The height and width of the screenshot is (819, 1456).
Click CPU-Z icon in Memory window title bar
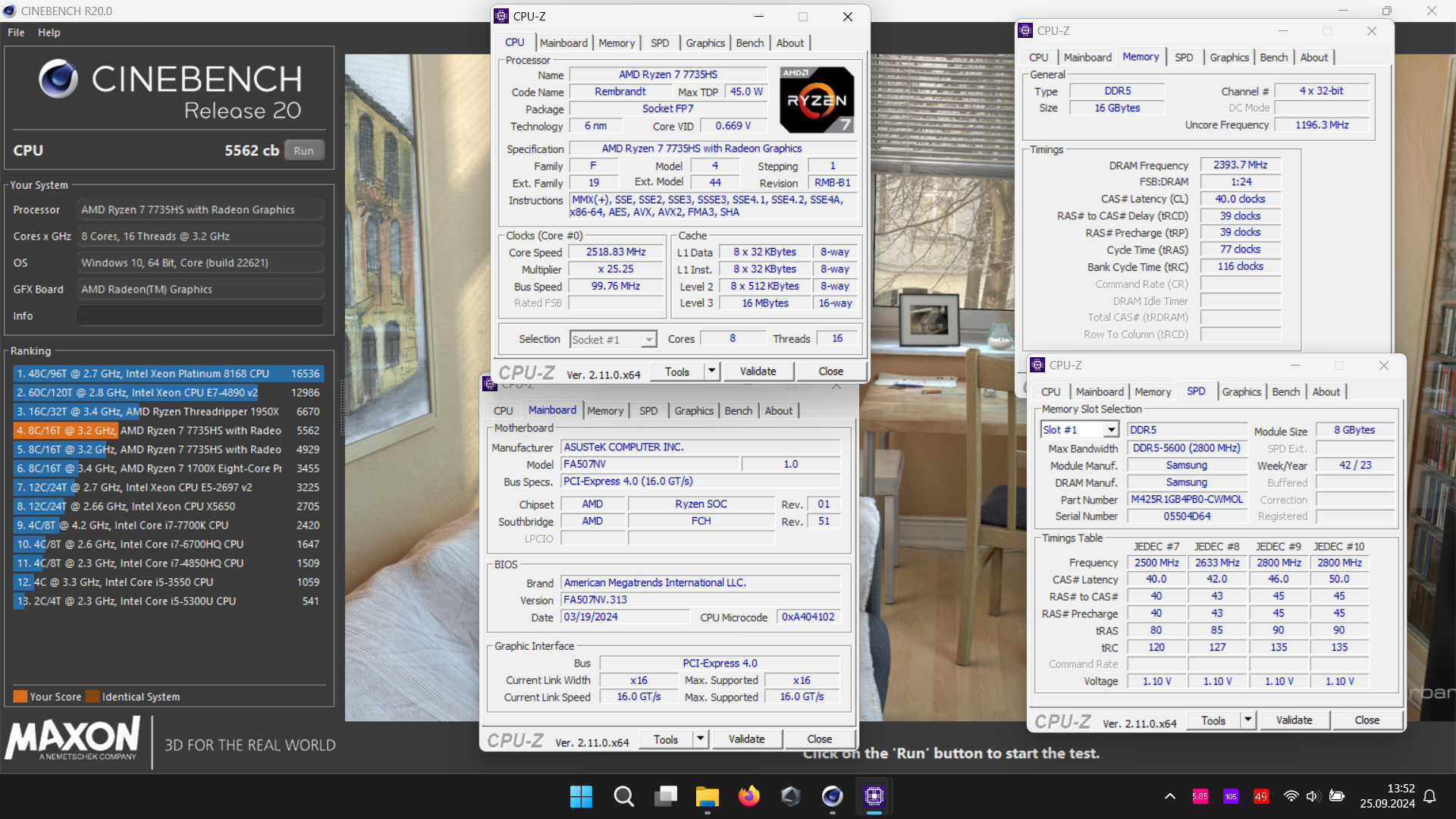coord(1025,30)
